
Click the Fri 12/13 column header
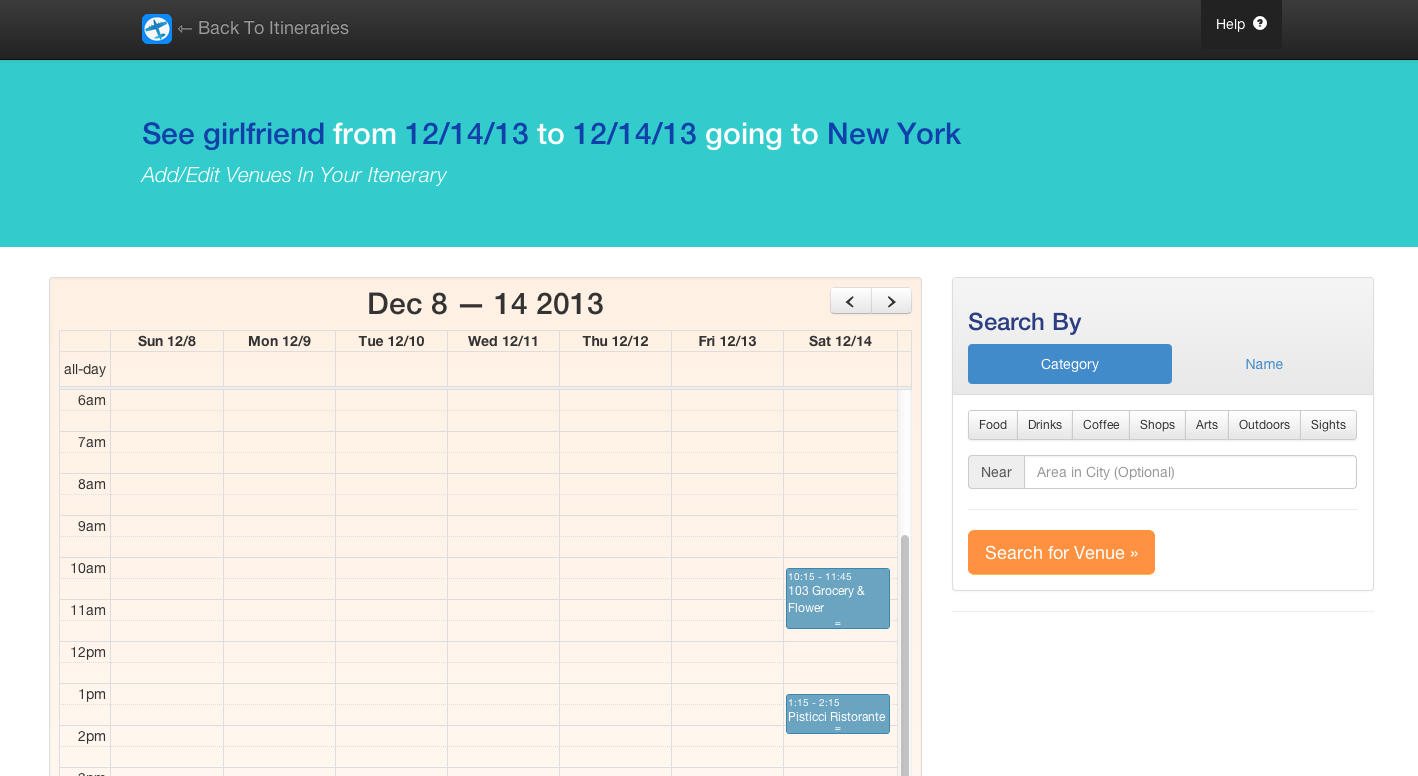(727, 341)
